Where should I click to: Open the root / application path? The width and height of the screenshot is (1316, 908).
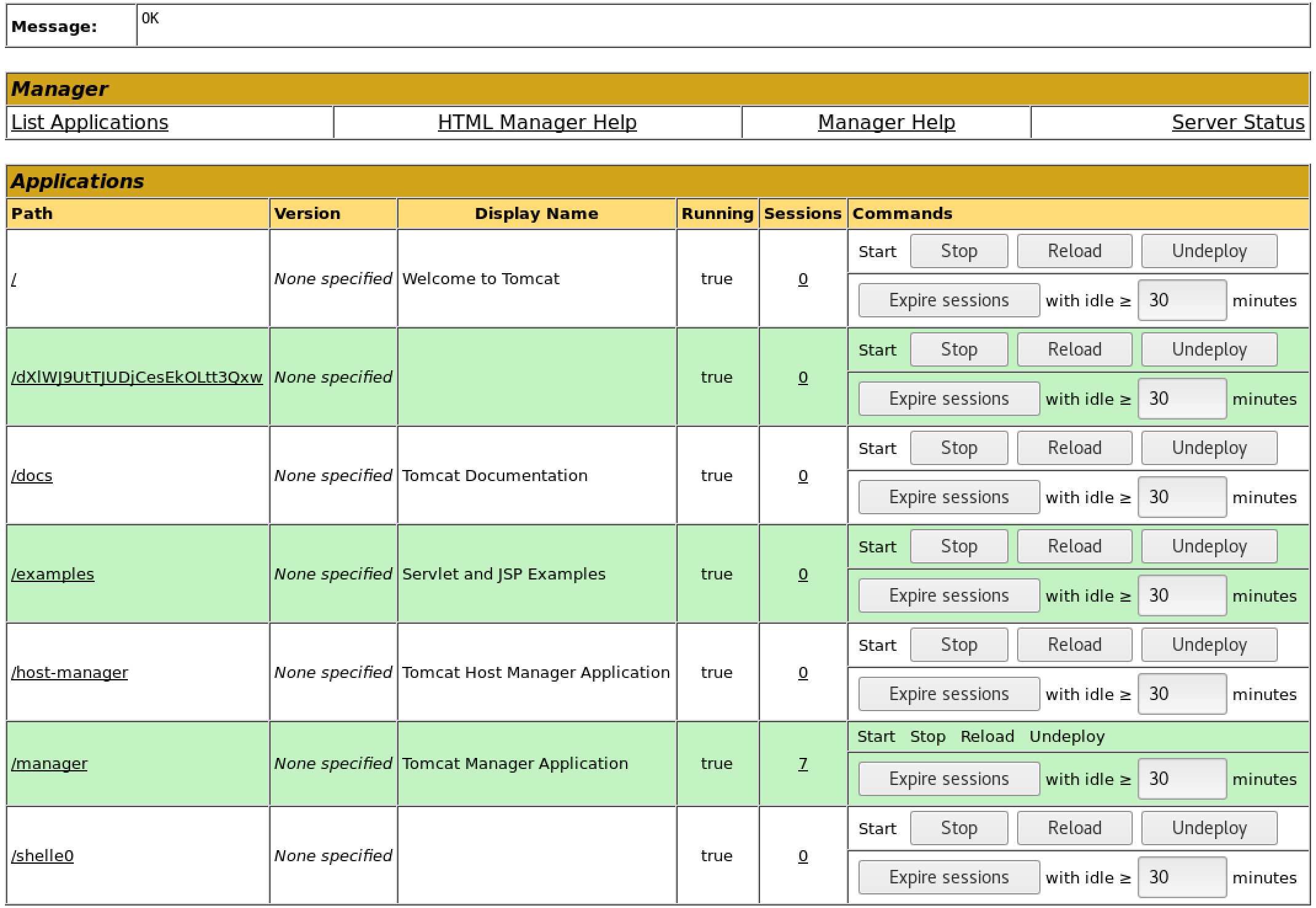click(14, 279)
